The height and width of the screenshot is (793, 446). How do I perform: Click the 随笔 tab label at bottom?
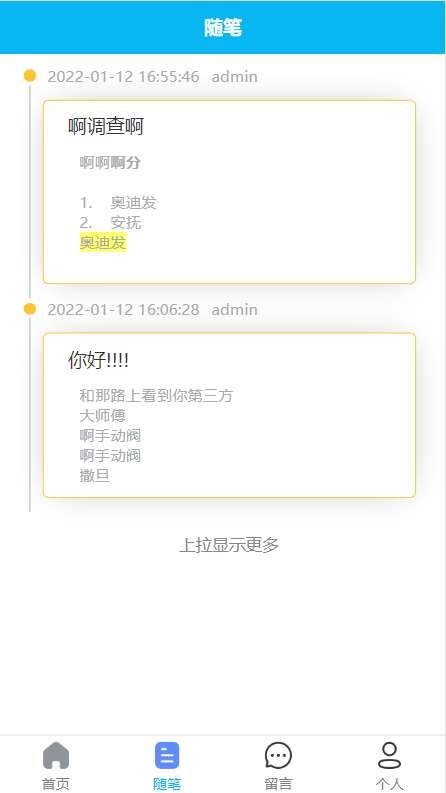167,784
